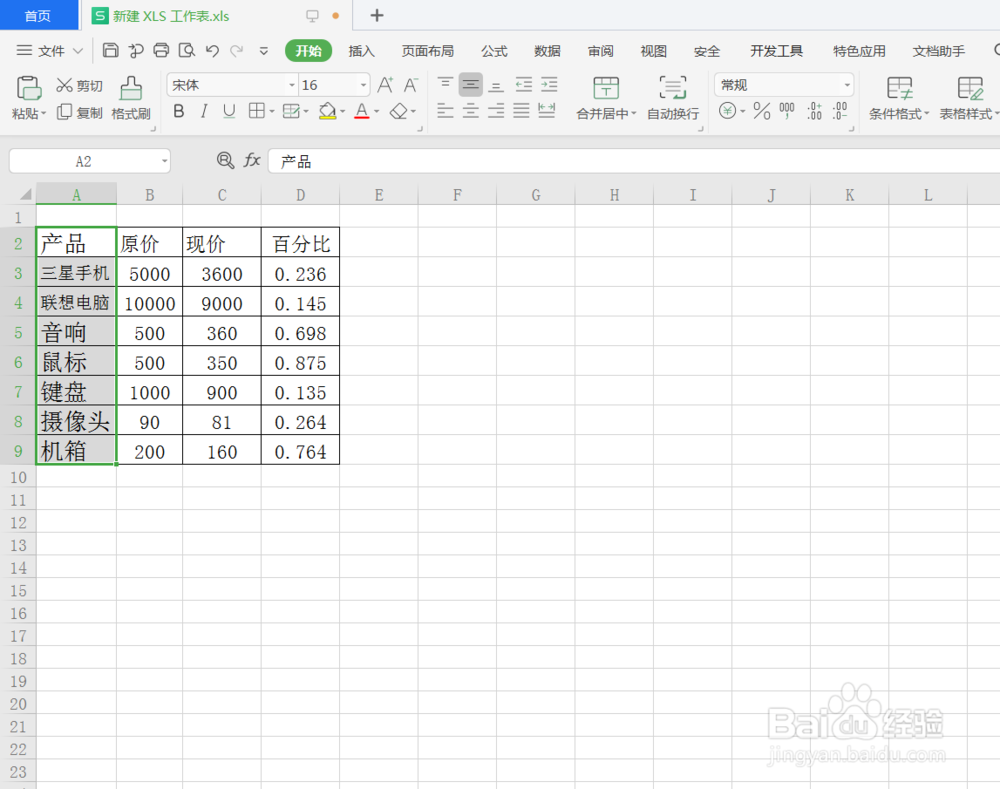Align text to the left
1000x789 pixels.
[x=445, y=111]
